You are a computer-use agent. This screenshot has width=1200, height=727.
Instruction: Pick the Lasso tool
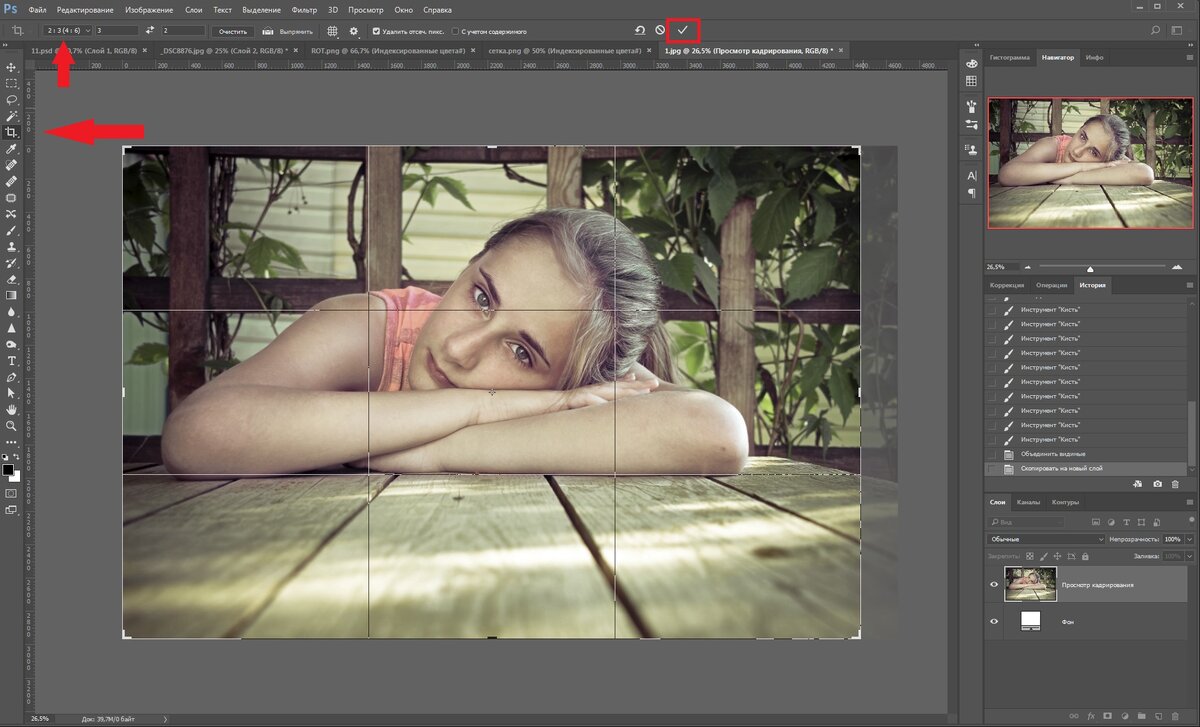(12, 100)
